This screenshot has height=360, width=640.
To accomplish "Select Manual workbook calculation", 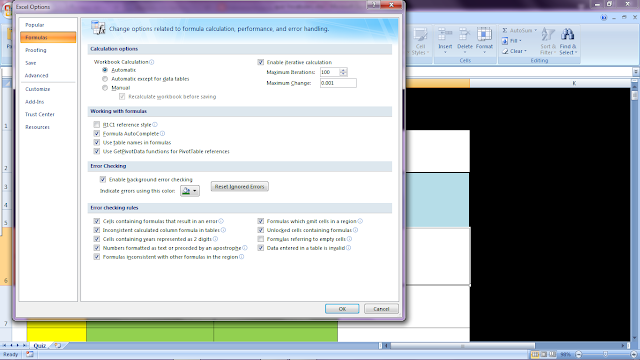I will coord(105,88).
